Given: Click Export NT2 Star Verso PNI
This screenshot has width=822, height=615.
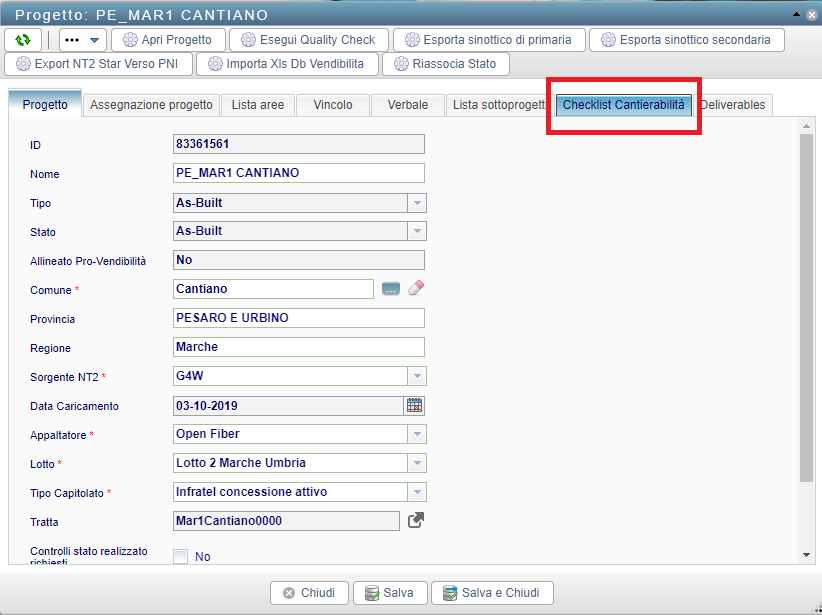Looking at the screenshot, I should click(100, 64).
